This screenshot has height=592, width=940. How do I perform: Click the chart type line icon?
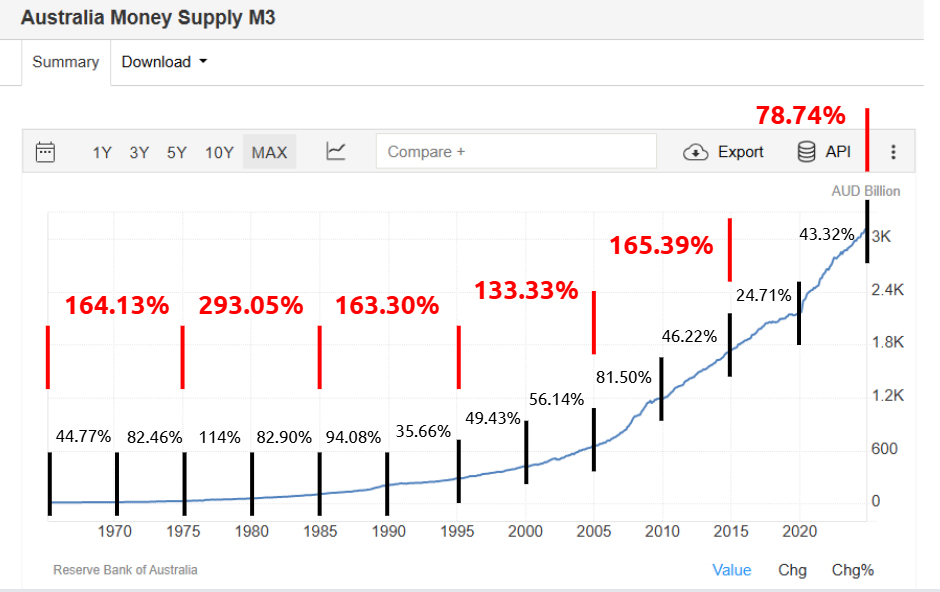point(336,152)
